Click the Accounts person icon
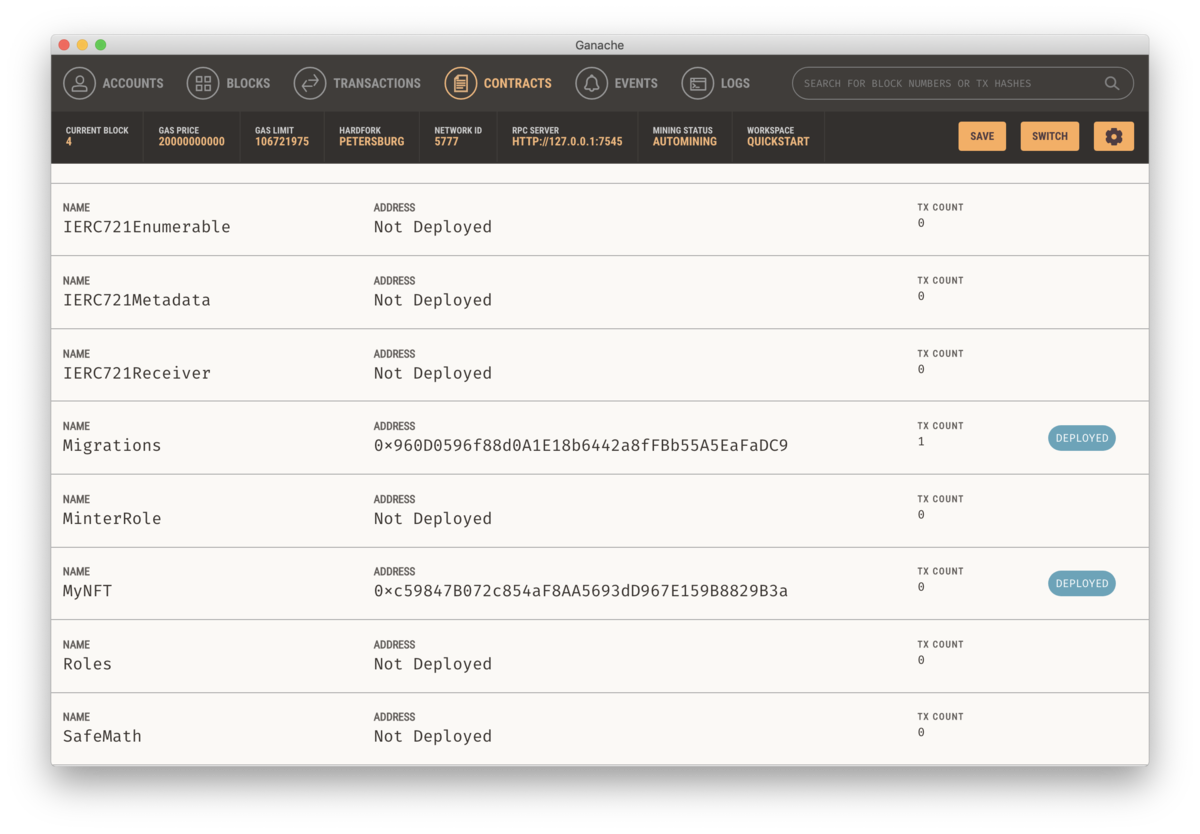The image size is (1200, 834). click(x=80, y=83)
